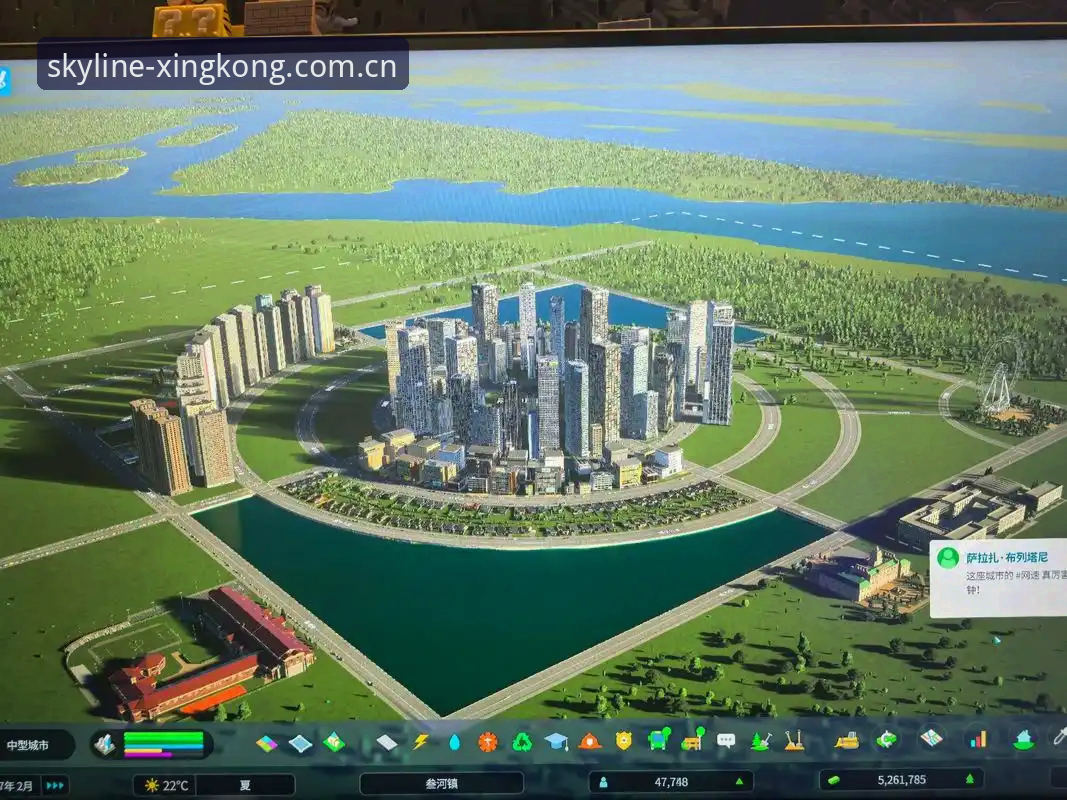The image size is (1067, 800).
Task: Open the Zones tool menu
Action: click(x=266, y=744)
